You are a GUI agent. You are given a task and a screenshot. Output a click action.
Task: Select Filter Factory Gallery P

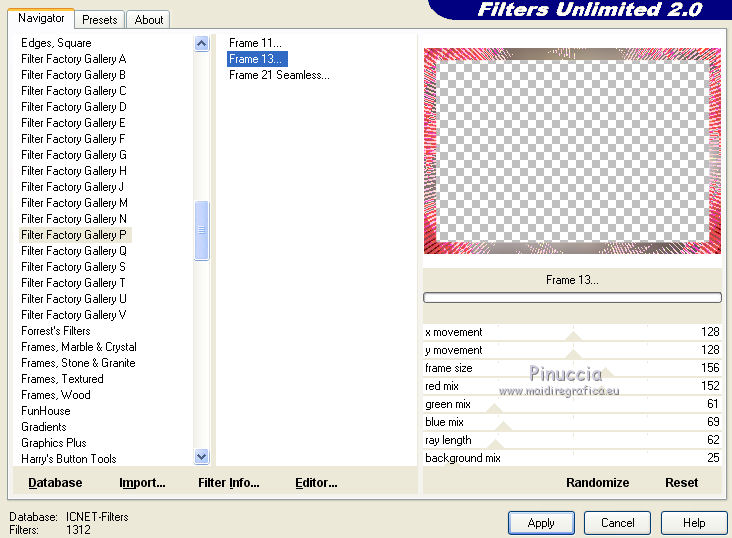coord(75,234)
